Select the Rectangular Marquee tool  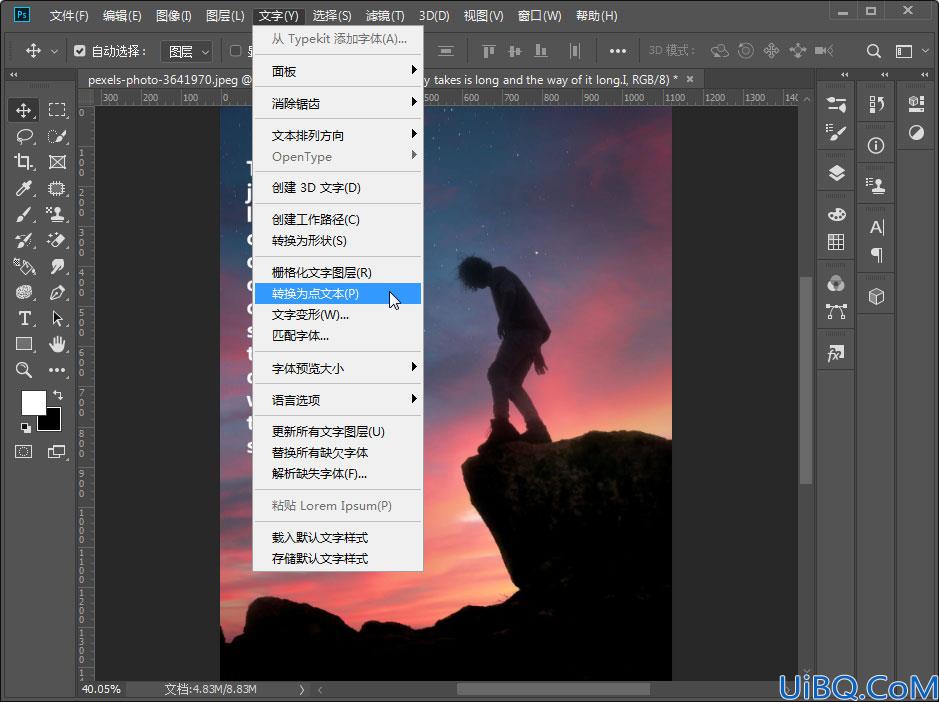57,110
